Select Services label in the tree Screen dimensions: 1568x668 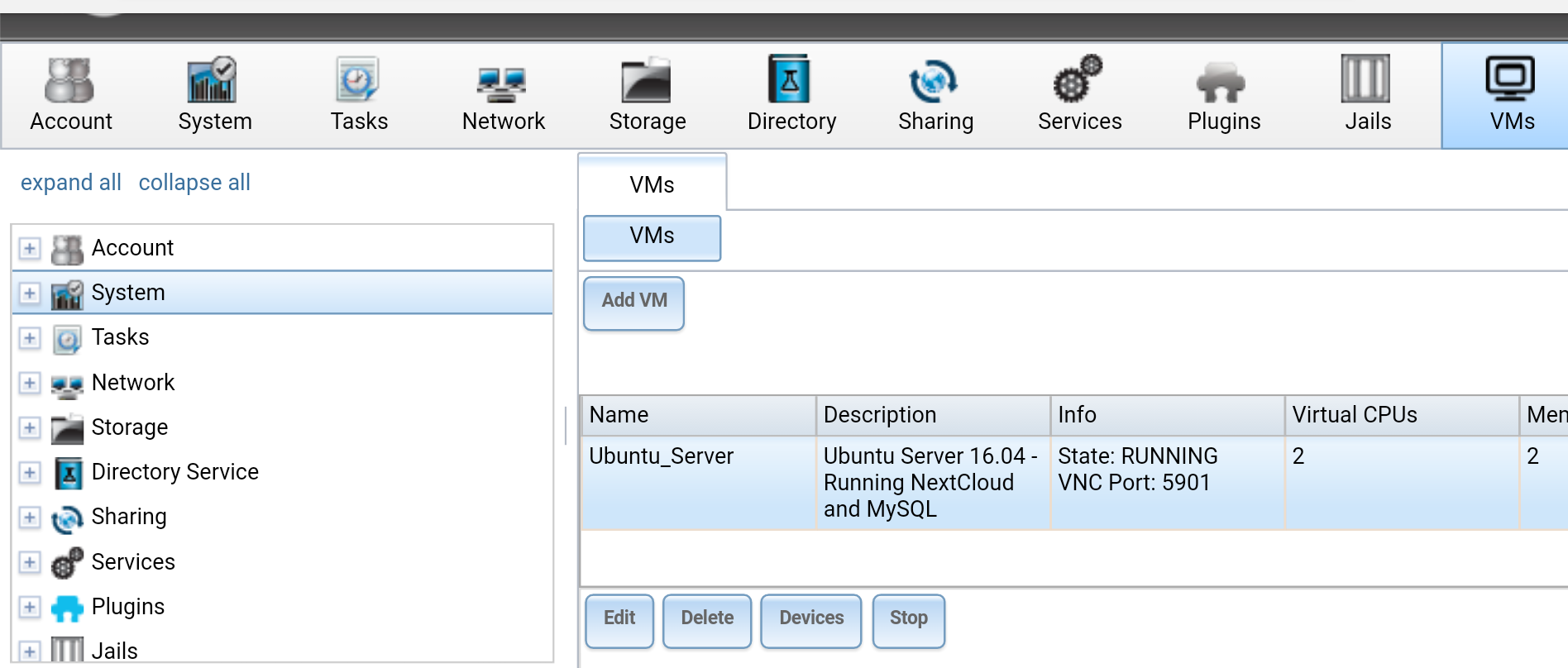[x=133, y=562]
